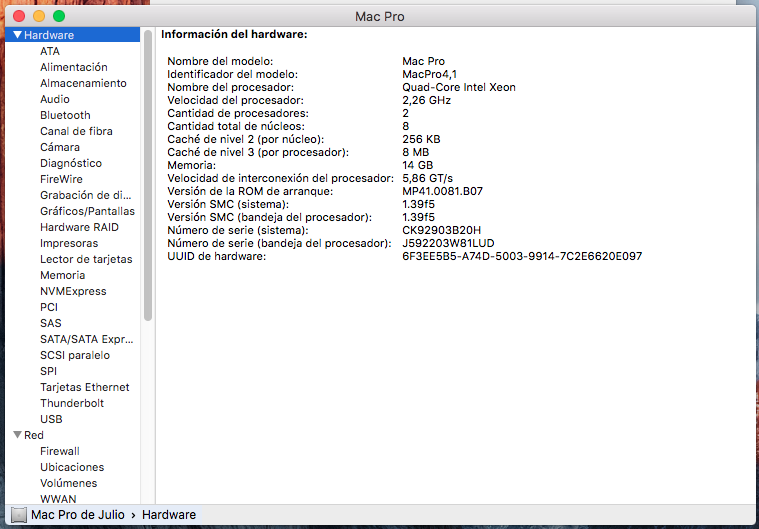
Task: Click the computer icon in path bar
Action: click(x=18, y=514)
